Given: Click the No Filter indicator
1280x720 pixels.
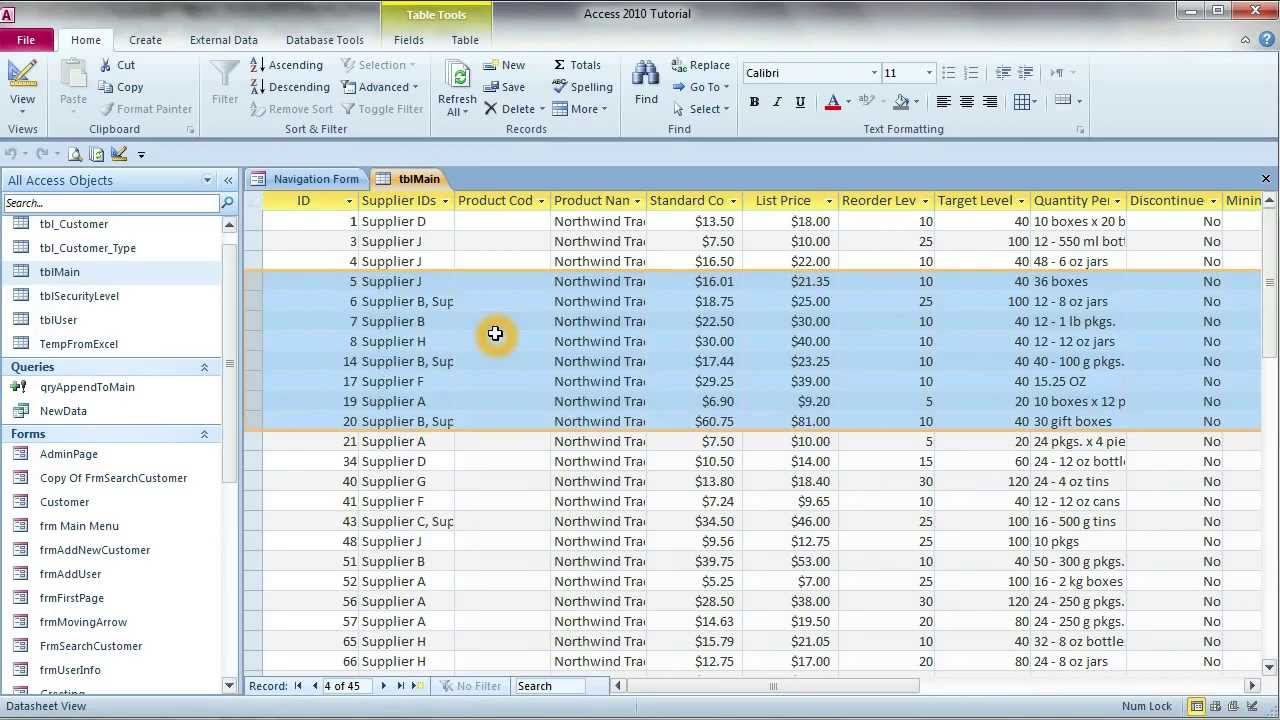Looking at the screenshot, I should 470,686.
